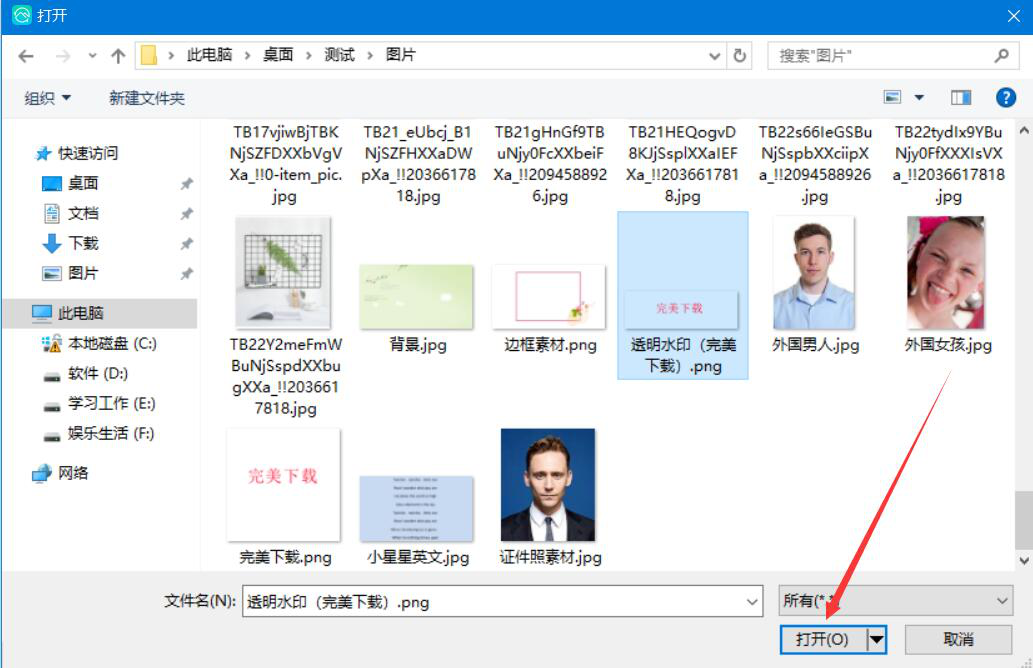The image size is (1033, 668).
Task: Select 证件照素材.jpg thumbnail
Action: [548, 485]
